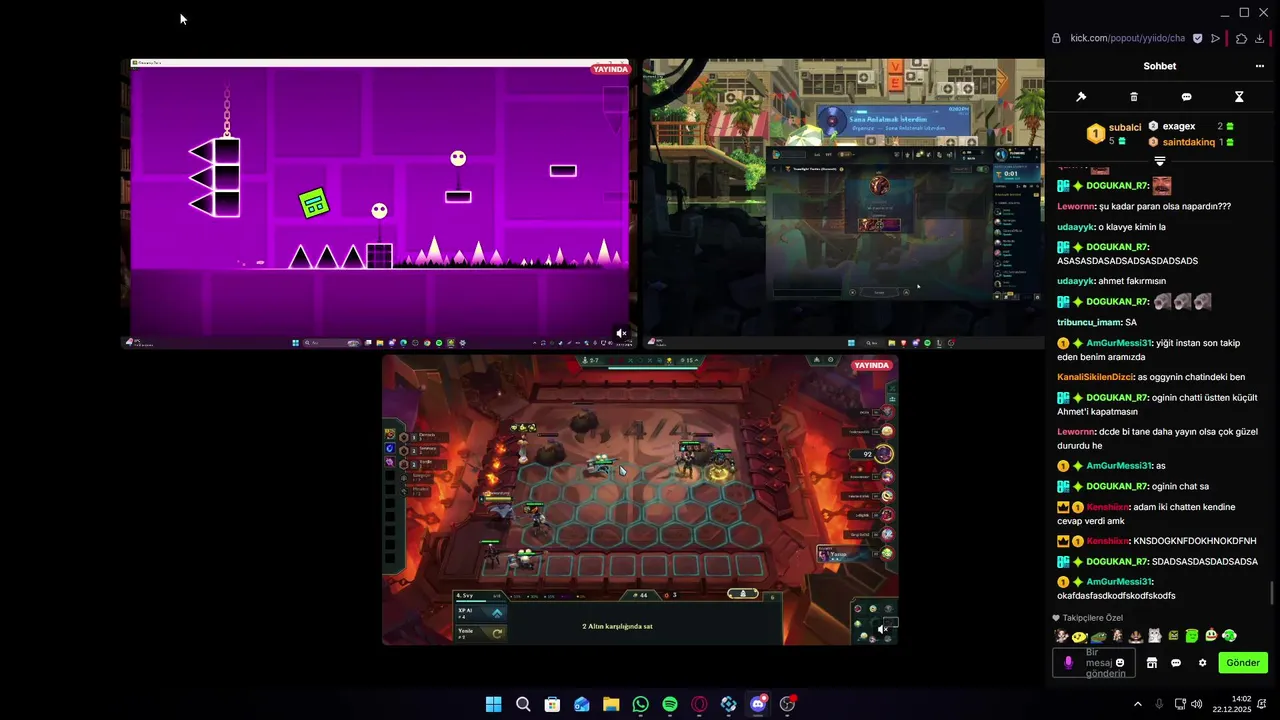Image resolution: width=1280 pixels, height=720 pixels.
Task: Open the browser extensions puzzle icon
Action: [x=1241, y=38]
